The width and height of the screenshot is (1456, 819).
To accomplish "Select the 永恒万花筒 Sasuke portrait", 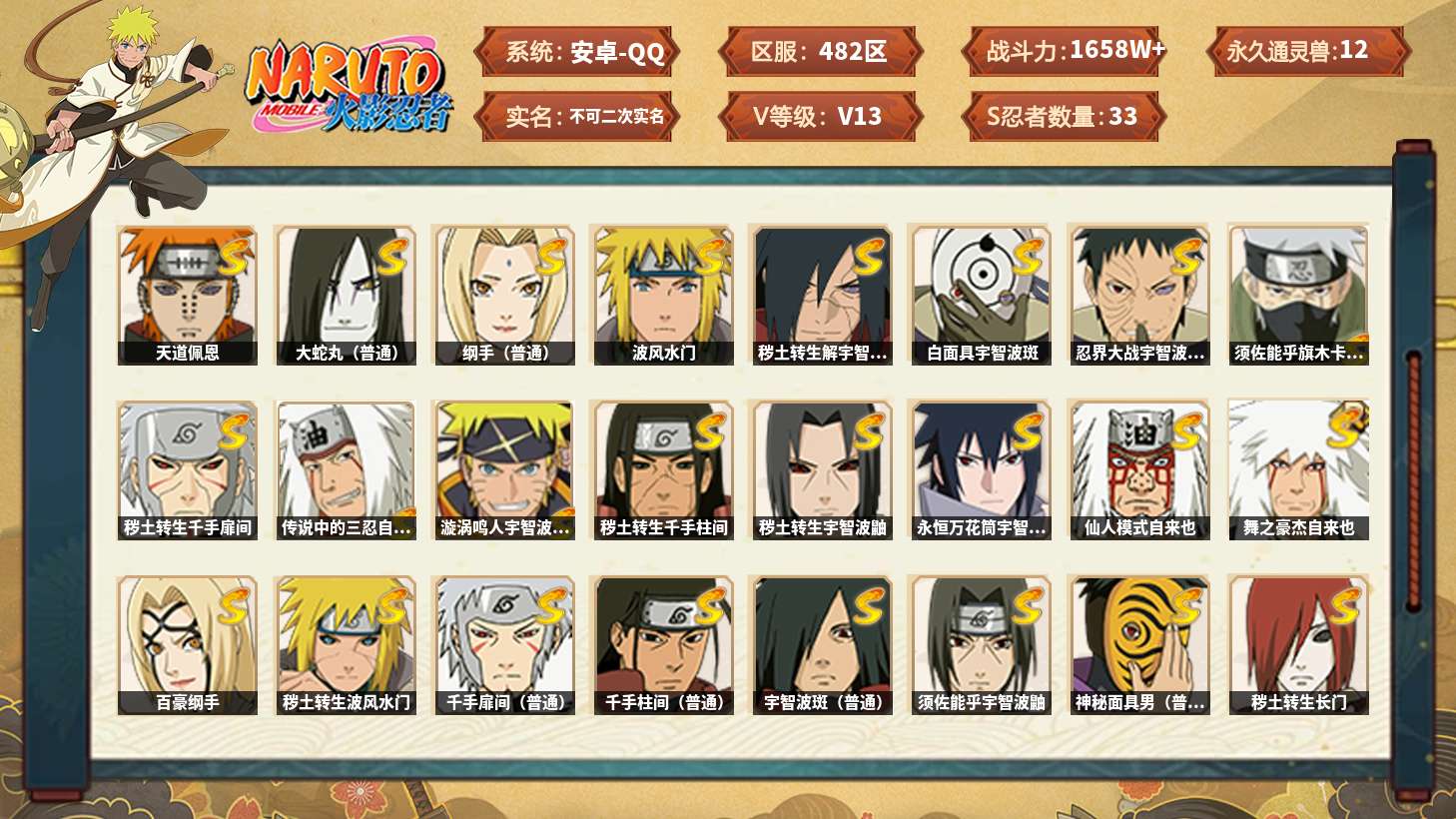I will tap(981, 470).
